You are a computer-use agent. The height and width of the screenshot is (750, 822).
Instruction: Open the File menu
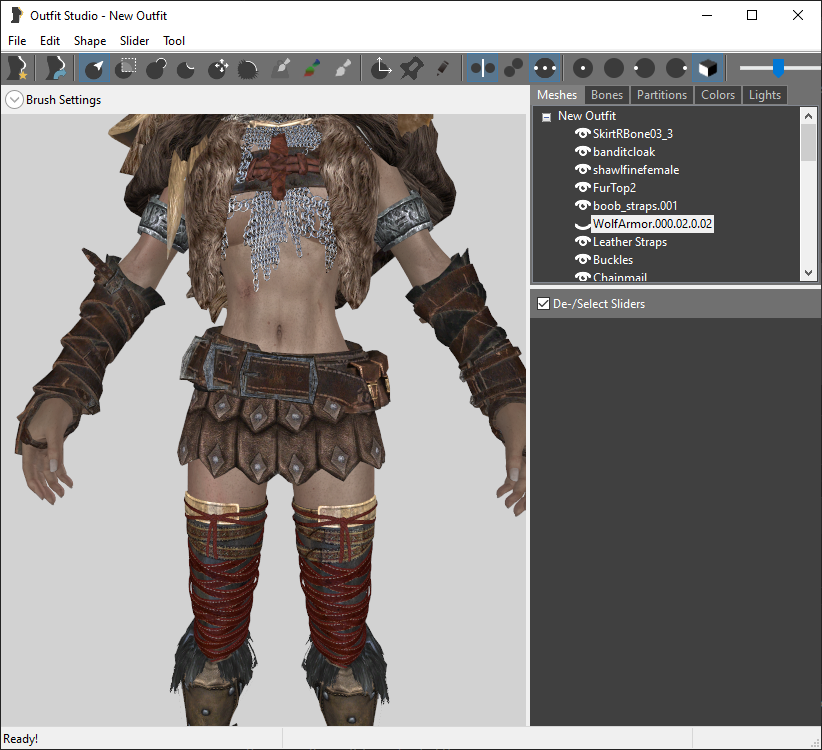[x=17, y=41]
